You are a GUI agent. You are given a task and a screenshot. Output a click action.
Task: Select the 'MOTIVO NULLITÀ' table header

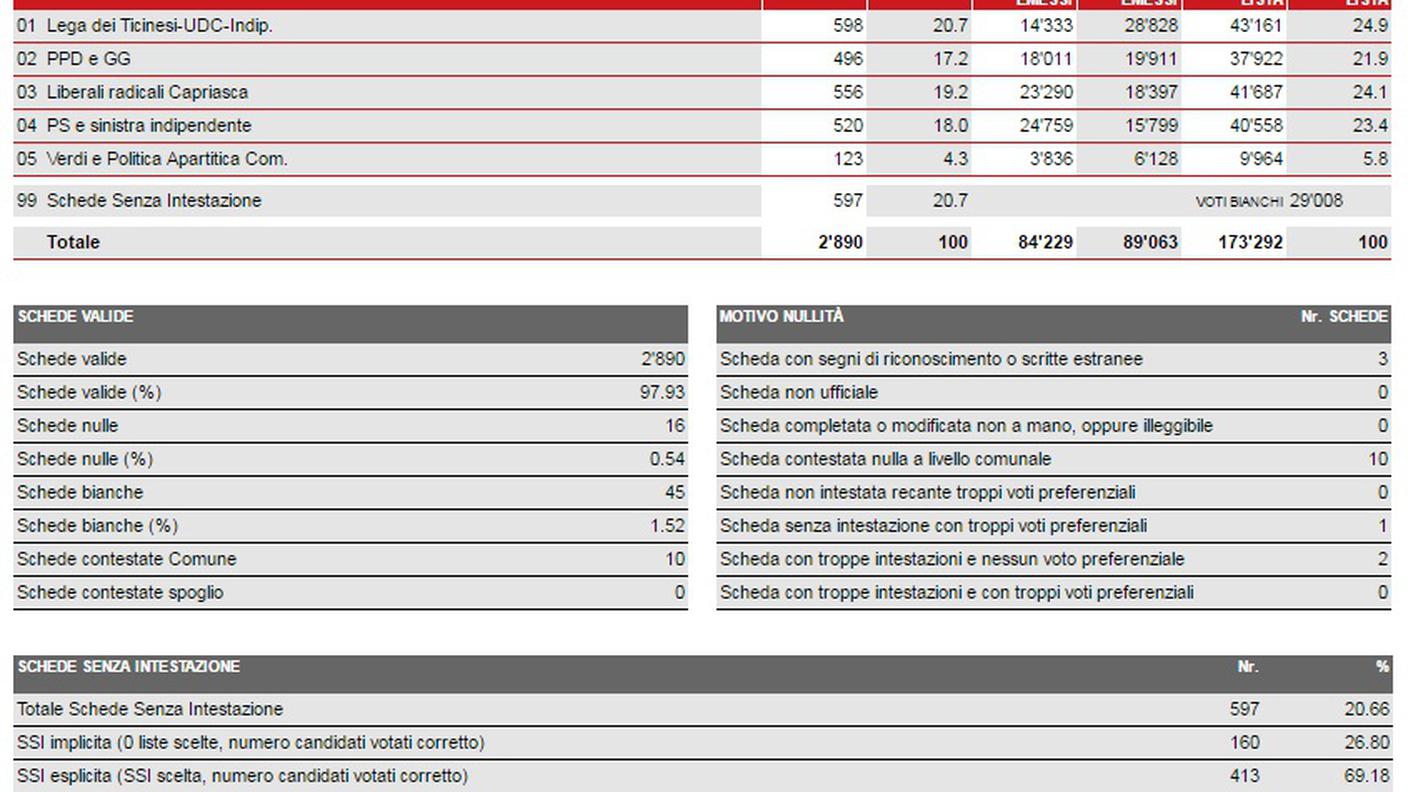[x=782, y=317]
